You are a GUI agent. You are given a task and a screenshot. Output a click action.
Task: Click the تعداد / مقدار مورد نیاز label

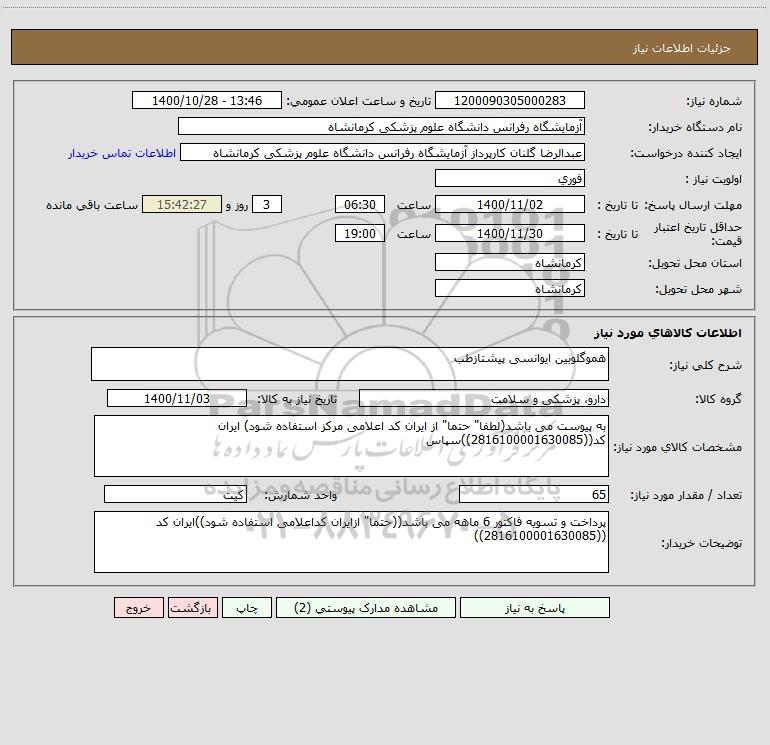coord(686,496)
